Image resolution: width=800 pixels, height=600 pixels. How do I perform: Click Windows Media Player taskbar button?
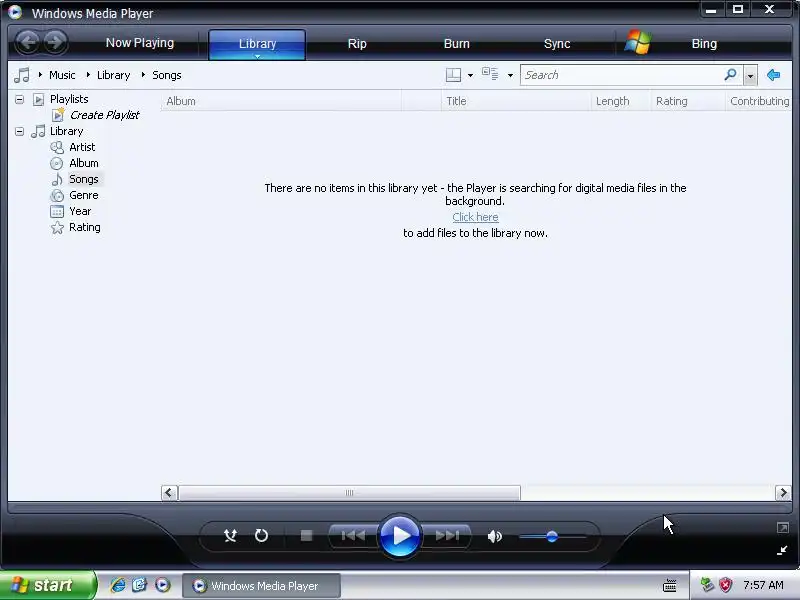tap(261, 586)
